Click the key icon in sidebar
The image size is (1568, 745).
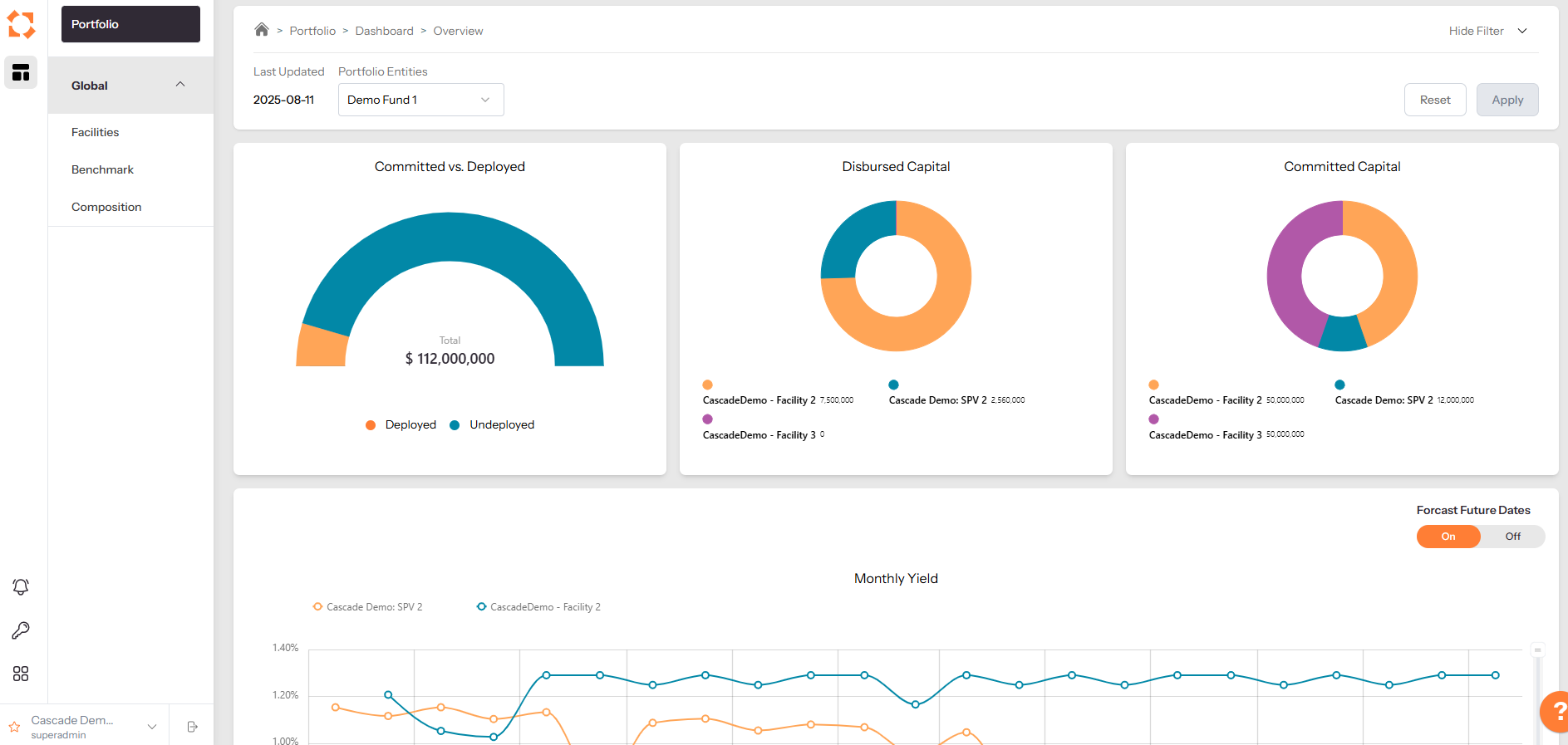[21, 630]
